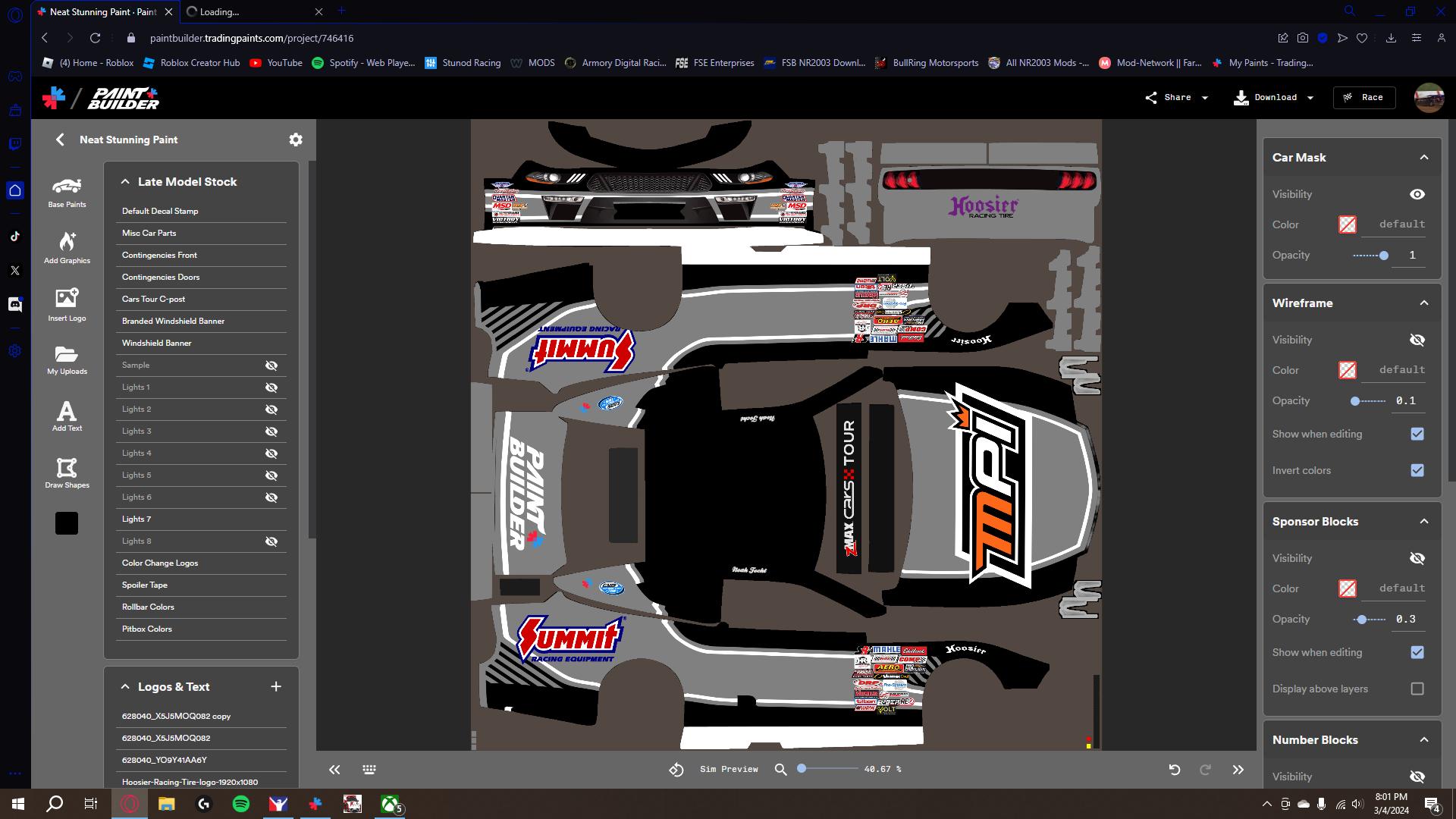Click the Wireframe color swatch

(x=1348, y=370)
